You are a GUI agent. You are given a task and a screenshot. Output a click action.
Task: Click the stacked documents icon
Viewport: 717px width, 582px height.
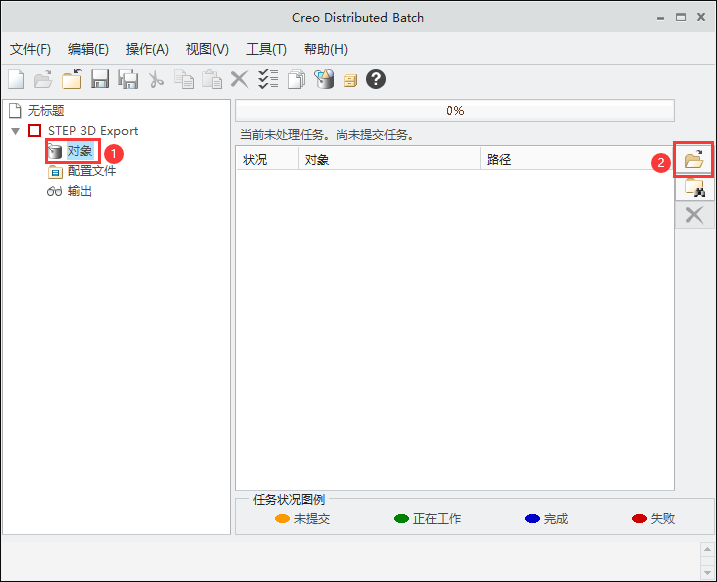coord(296,79)
